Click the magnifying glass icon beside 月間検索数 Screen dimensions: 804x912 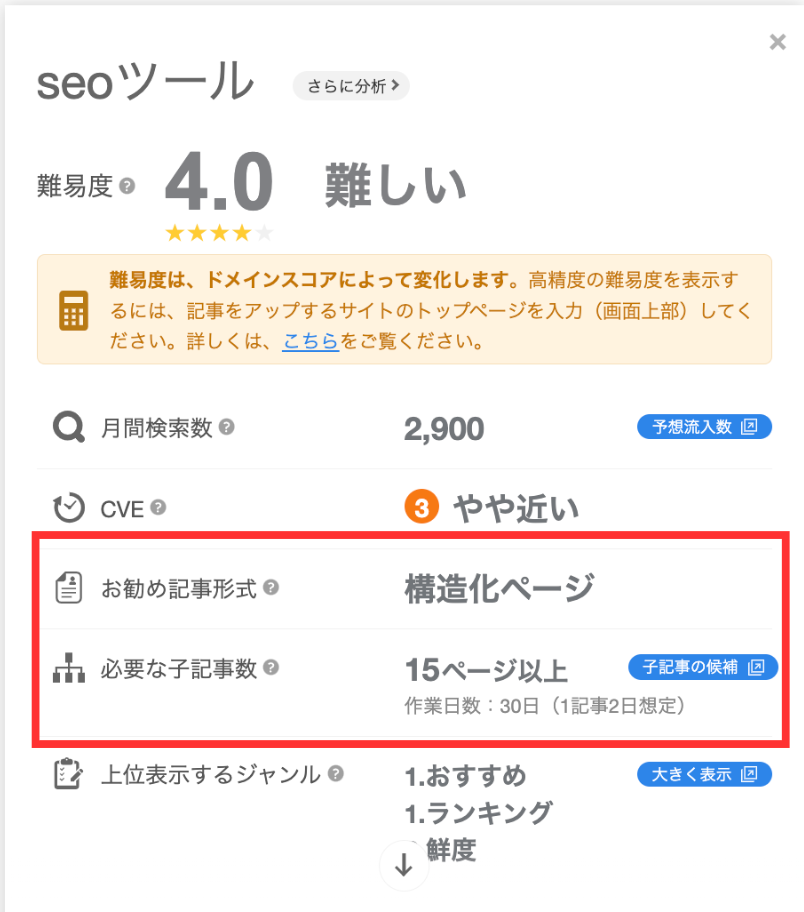coord(67,427)
